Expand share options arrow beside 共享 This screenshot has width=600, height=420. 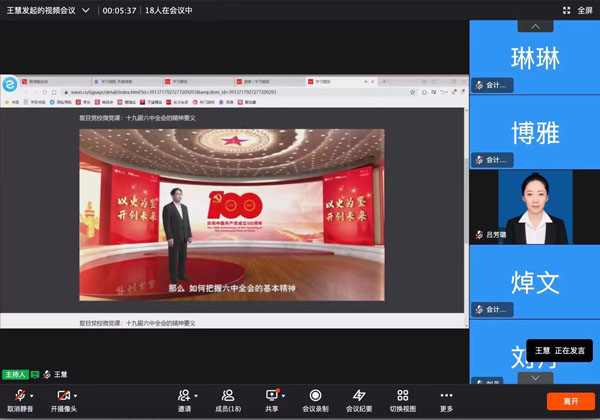pyautogui.click(x=285, y=395)
